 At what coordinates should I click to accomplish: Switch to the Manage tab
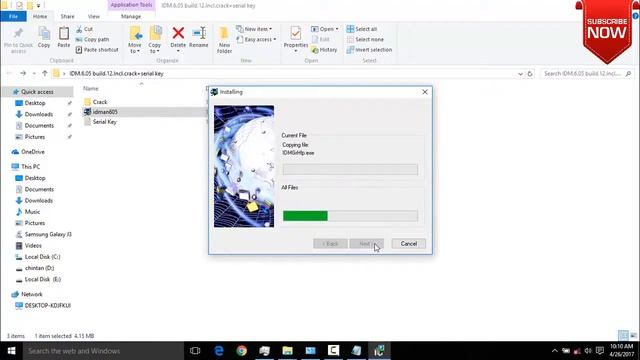(x=131, y=16)
